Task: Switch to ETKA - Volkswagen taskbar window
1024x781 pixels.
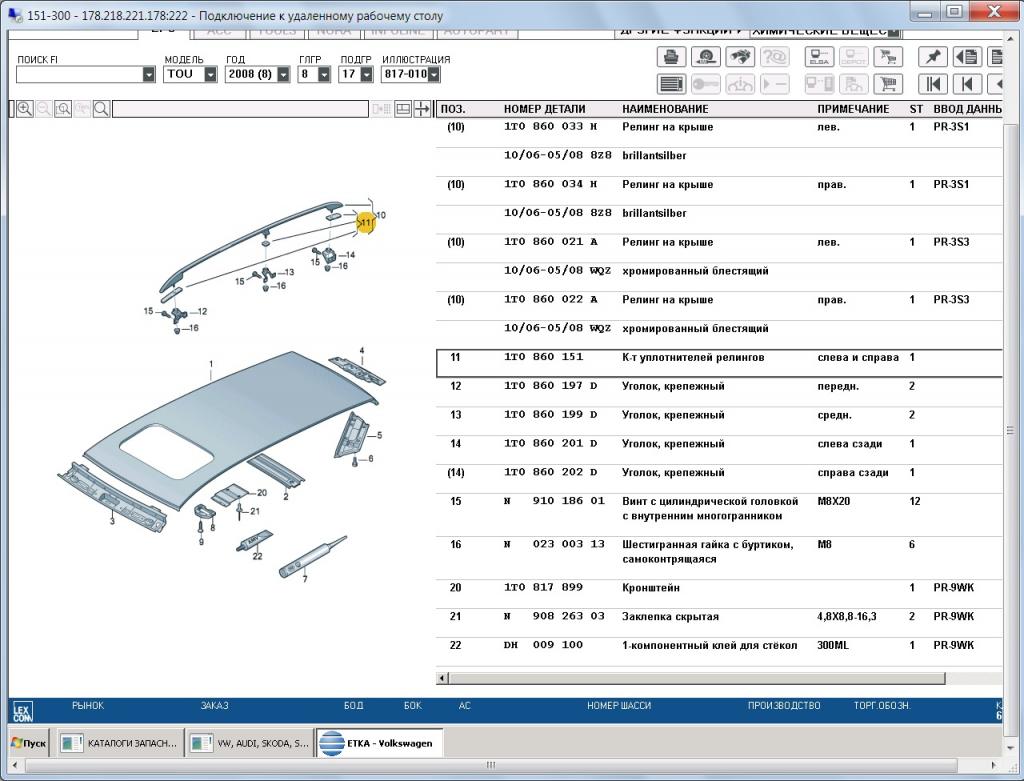Action: [379, 743]
